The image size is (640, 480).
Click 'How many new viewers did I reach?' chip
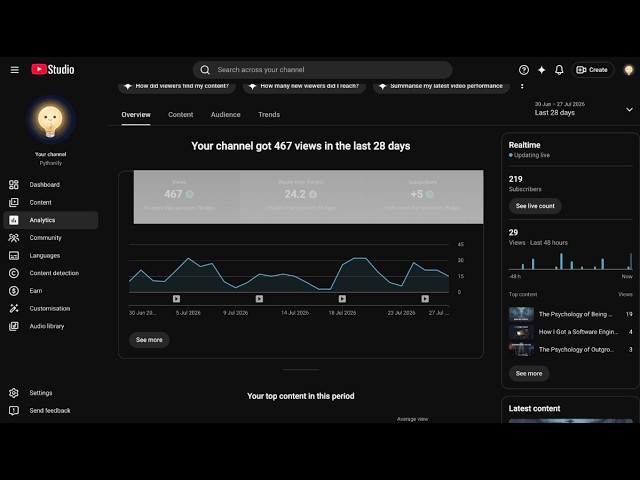304,86
